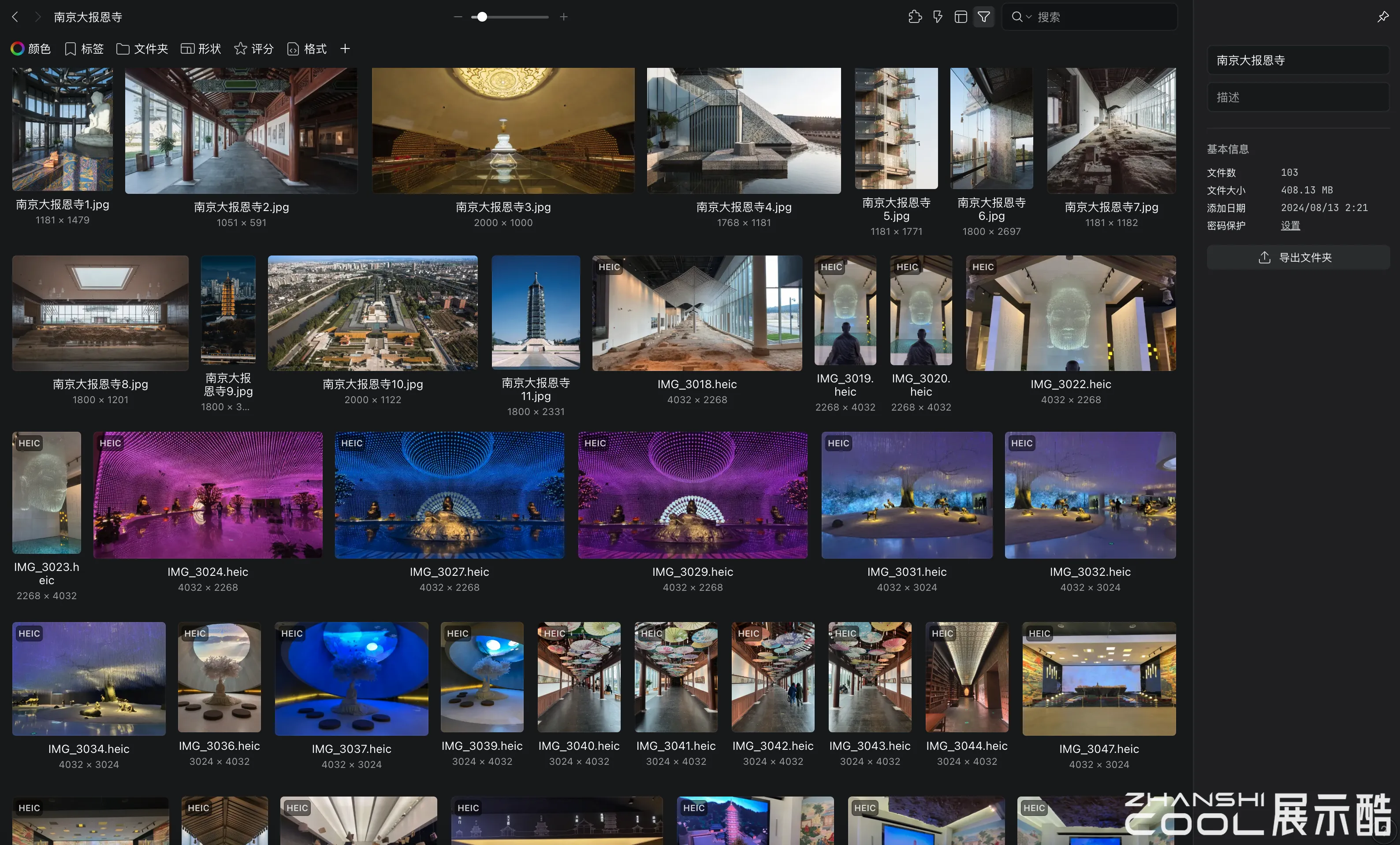The image size is (1400, 845).
Task: Select thumbnail IMG_3043.heic
Action: [870, 677]
